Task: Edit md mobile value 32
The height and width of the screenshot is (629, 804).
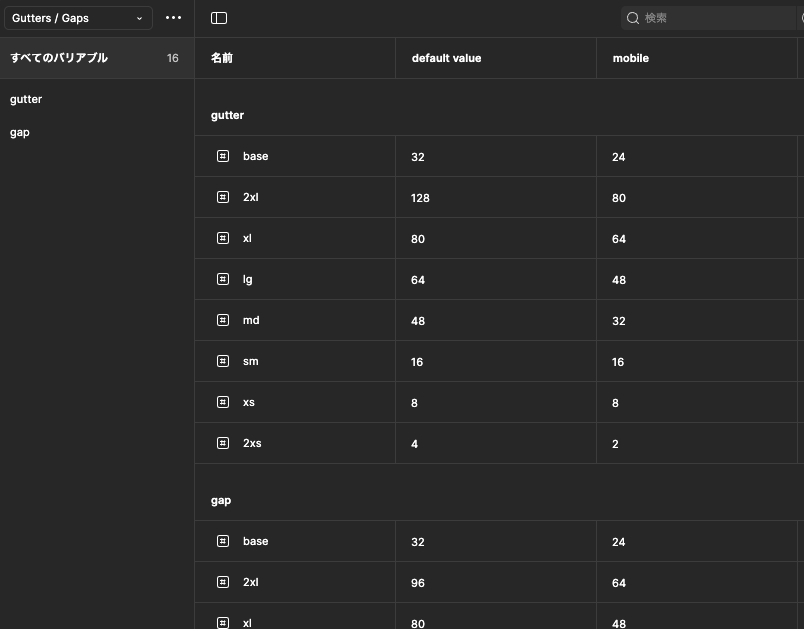Action: 618,321
